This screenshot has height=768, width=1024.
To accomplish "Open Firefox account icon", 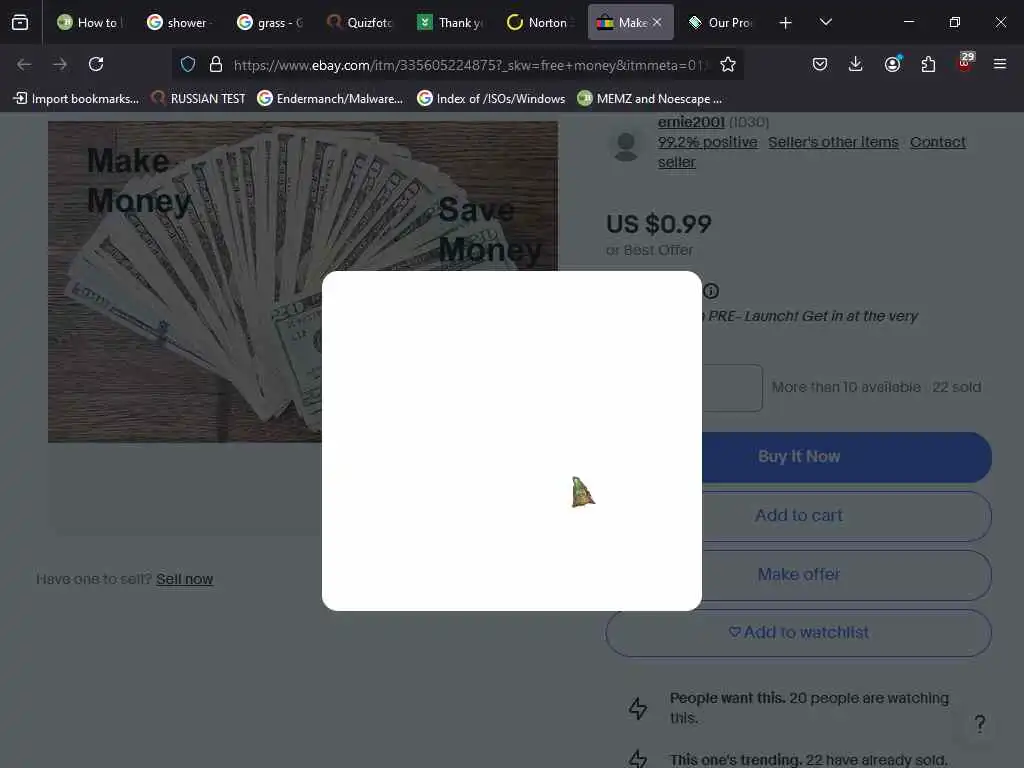I will [x=892, y=63].
